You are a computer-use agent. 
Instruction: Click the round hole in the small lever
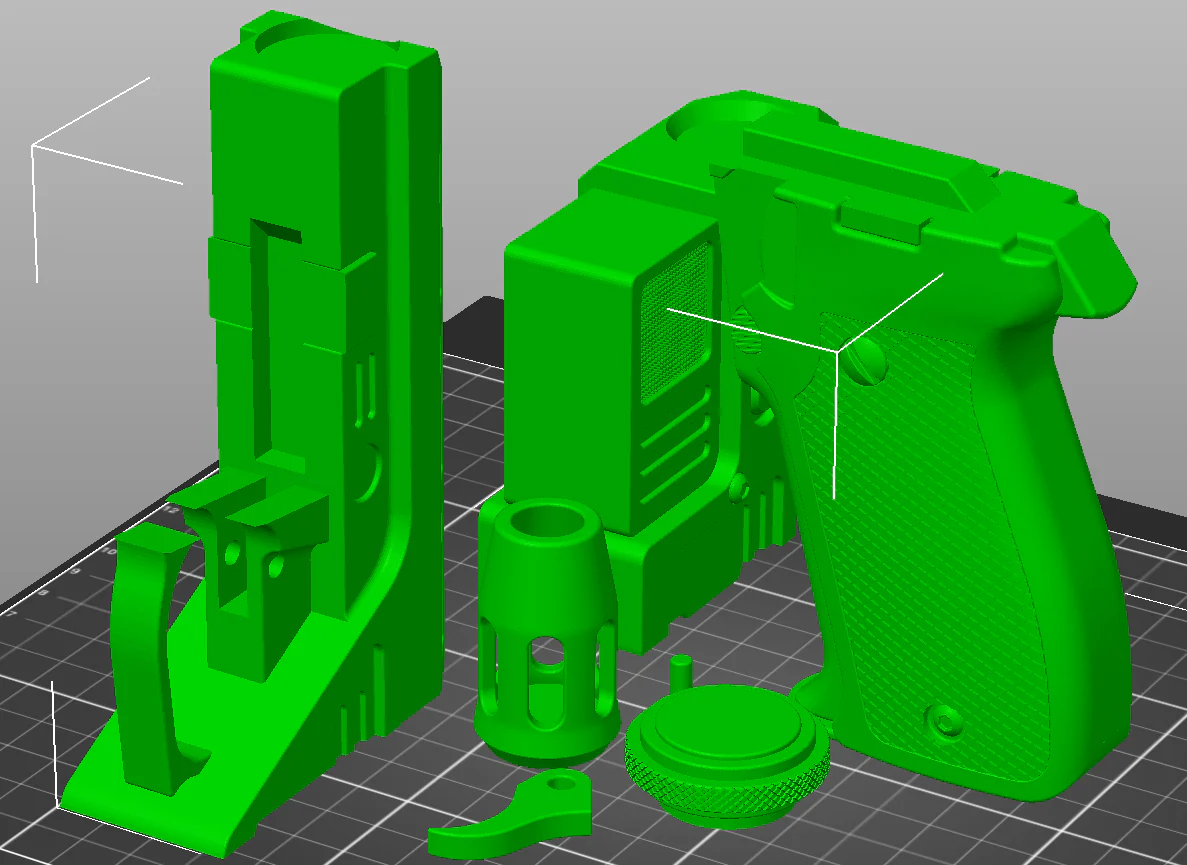pyautogui.click(x=559, y=781)
